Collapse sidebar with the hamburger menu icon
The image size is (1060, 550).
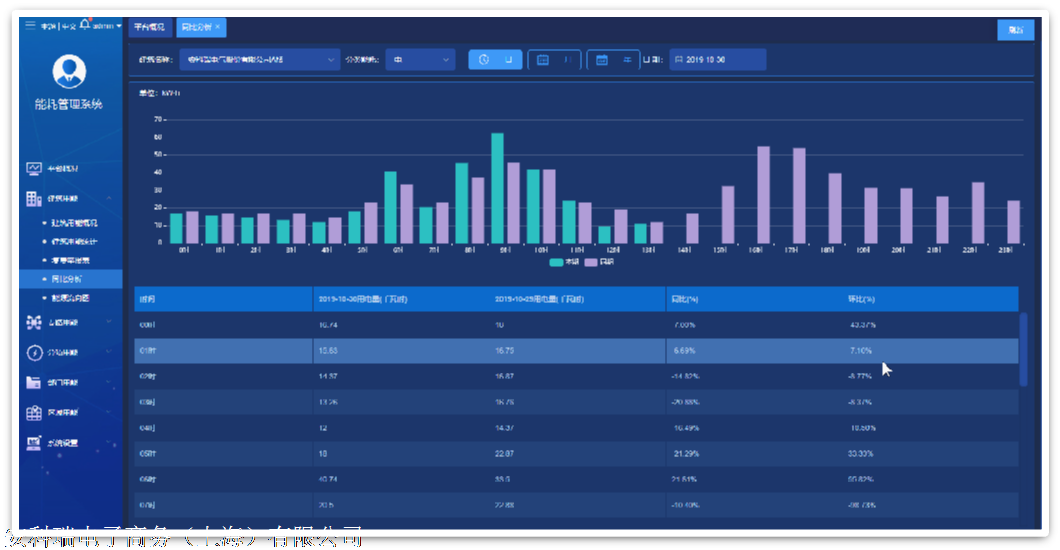[30, 25]
